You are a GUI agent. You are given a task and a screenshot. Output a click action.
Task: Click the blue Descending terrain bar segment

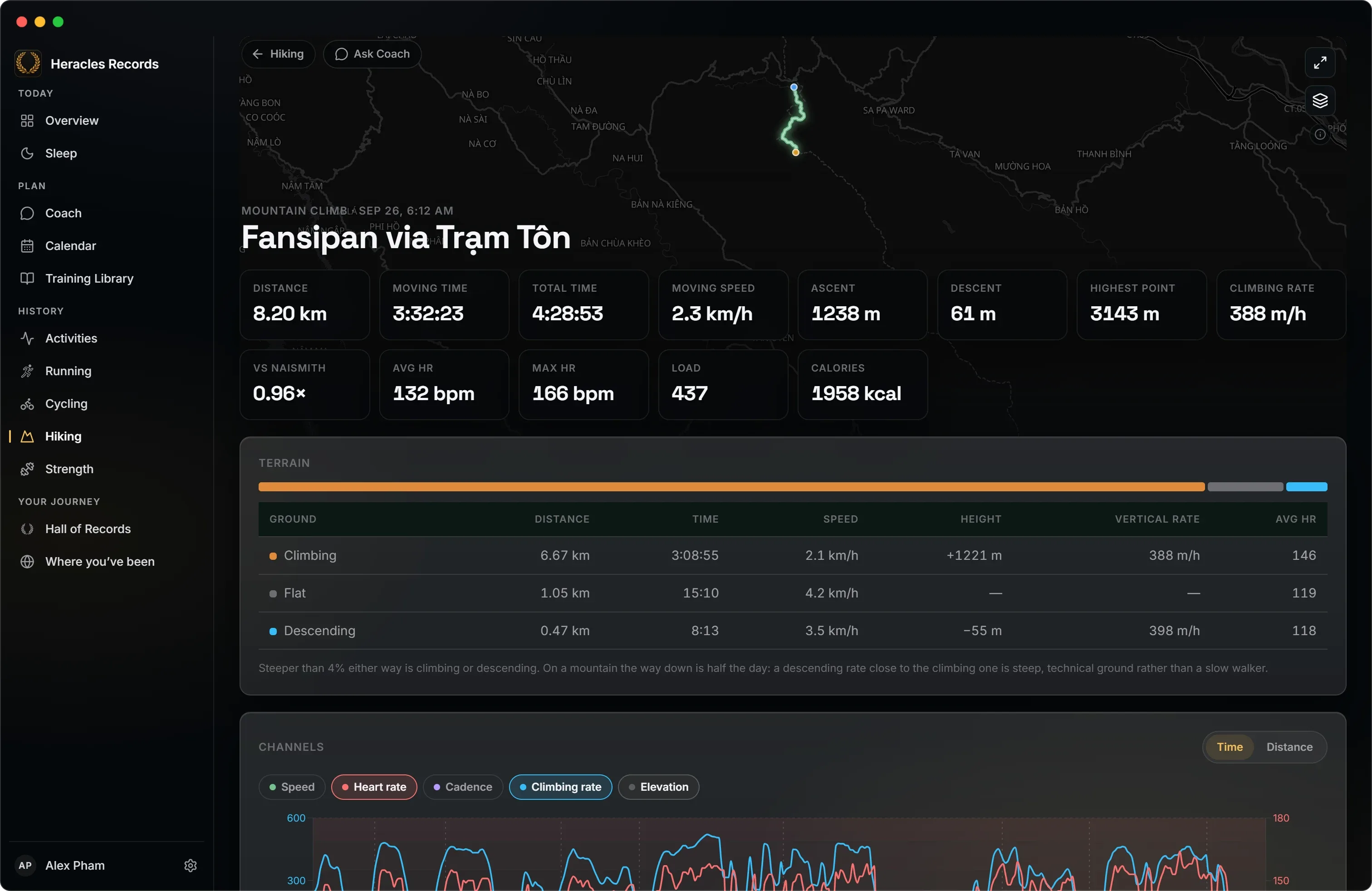coord(1306,487)
